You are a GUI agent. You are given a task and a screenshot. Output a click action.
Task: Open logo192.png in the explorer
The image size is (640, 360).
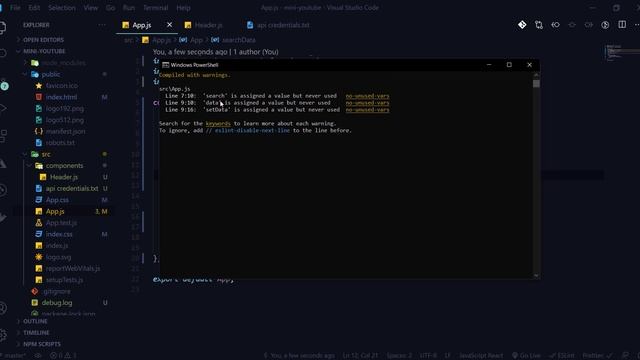point(64,109)
